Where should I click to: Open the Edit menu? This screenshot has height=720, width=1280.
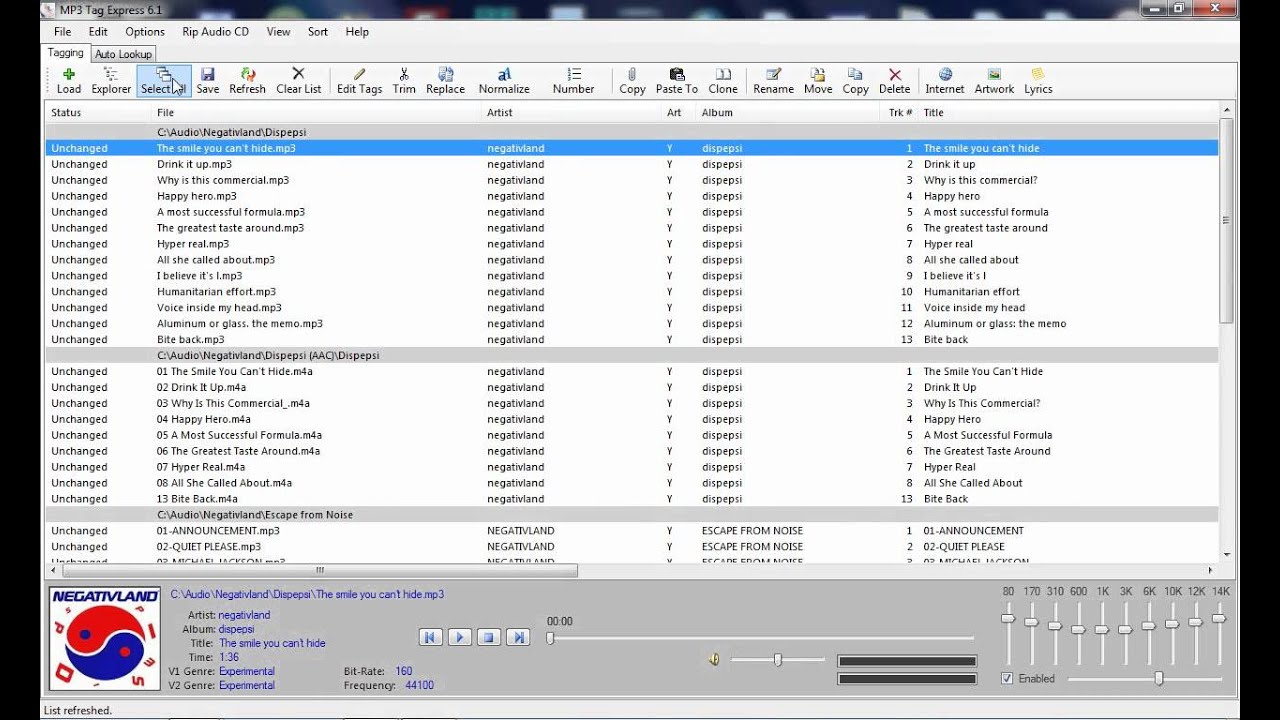[x=98, y=32]
